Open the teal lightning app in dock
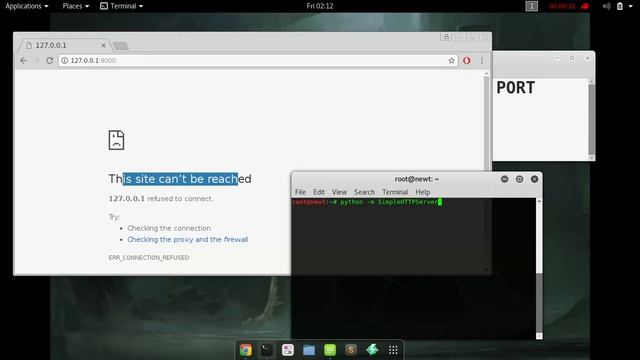This screenshot has height=360, width=640. pyautogui.click(x=372, y=350)
